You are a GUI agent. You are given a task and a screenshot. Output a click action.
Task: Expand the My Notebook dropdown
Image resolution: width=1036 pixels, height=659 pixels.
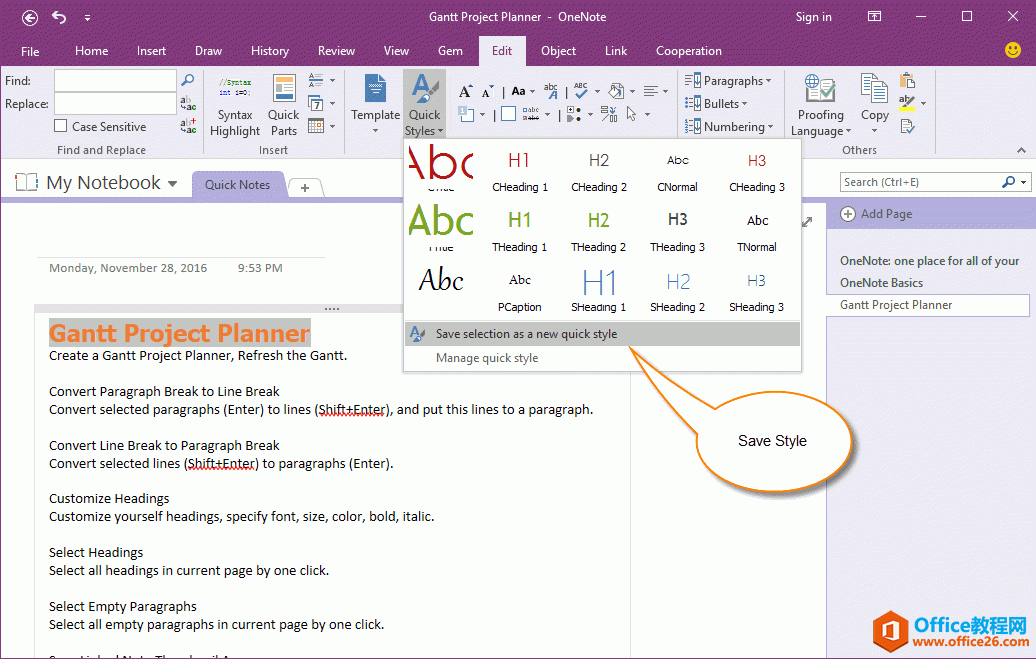(x=173, y=184)
